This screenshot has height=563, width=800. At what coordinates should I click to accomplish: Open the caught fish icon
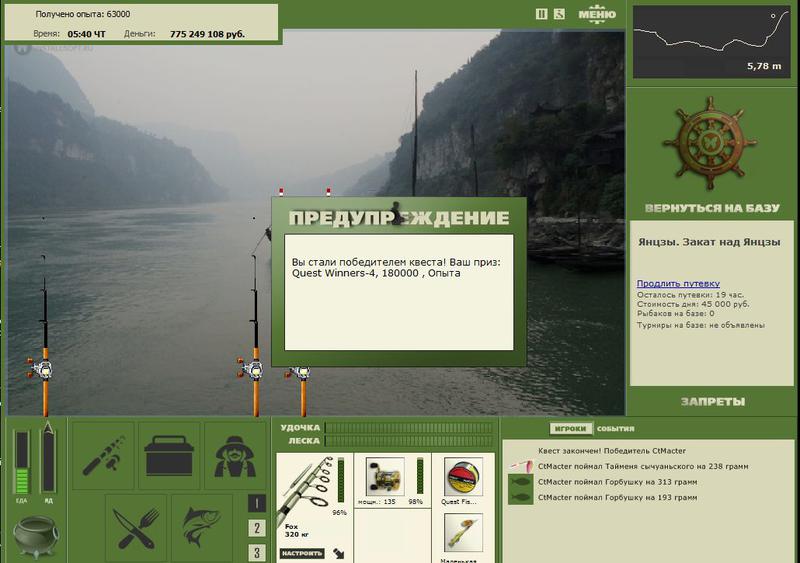point(202,528)
